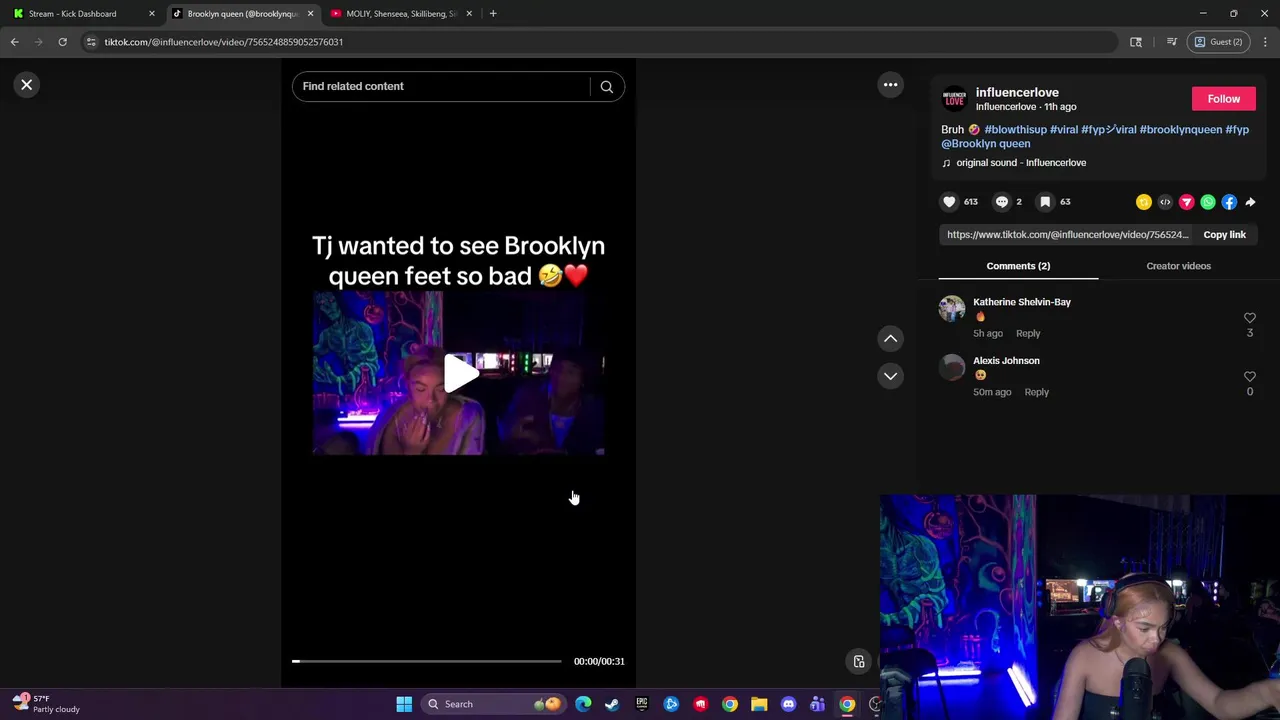Open Chrome three-dot menu
Image resolution: width=1280 pixels, height=720 pixels.
[x=1265, y=42]
